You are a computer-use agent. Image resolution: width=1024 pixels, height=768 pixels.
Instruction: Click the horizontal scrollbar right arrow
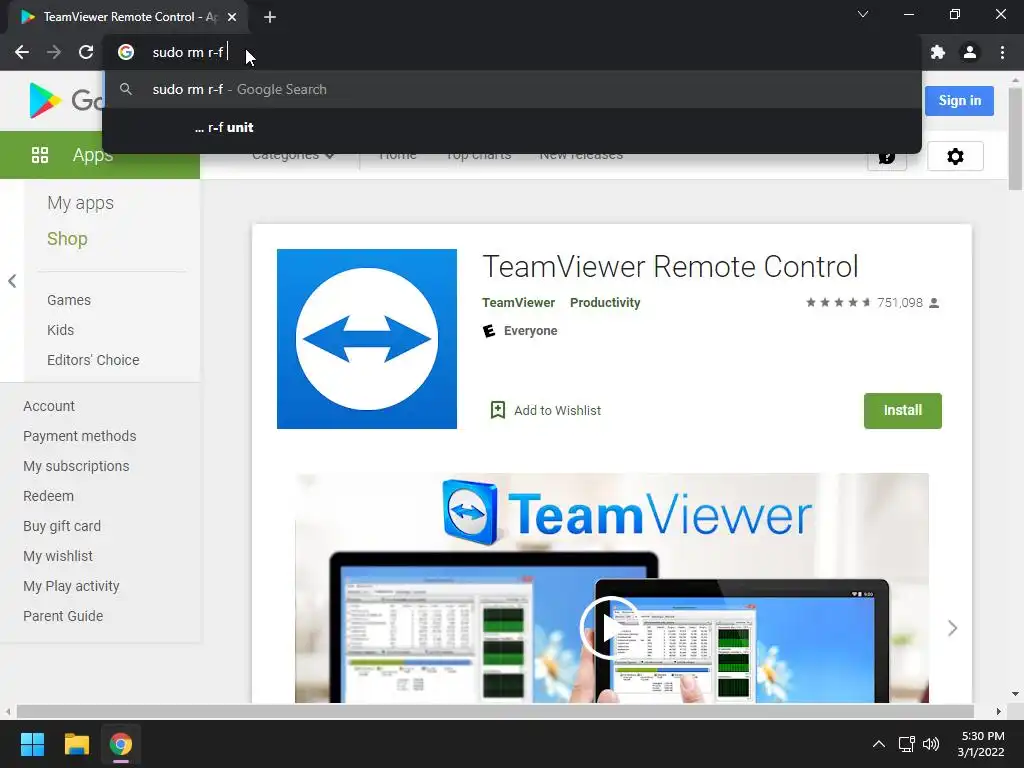[998, 711]
